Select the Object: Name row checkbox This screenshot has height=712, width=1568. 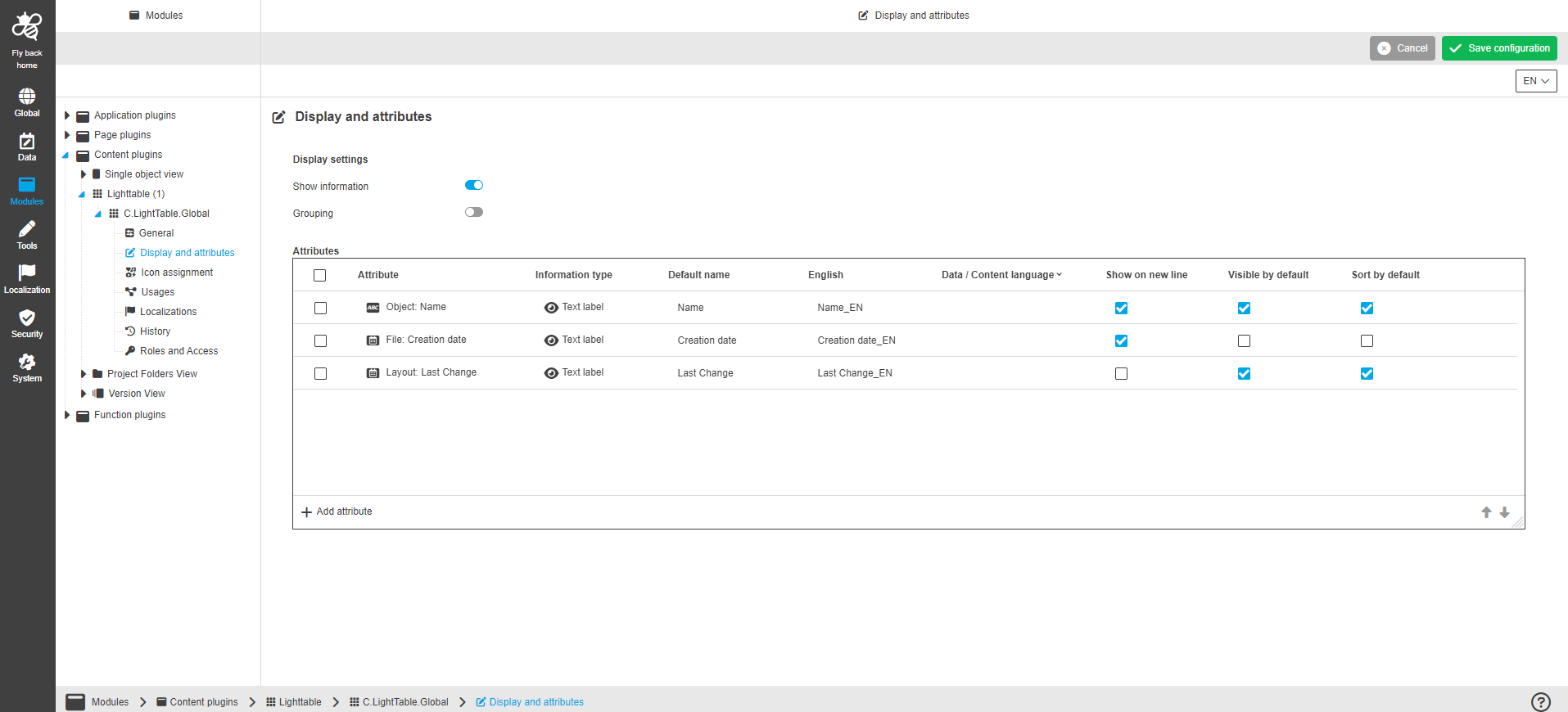click(320, 308)
